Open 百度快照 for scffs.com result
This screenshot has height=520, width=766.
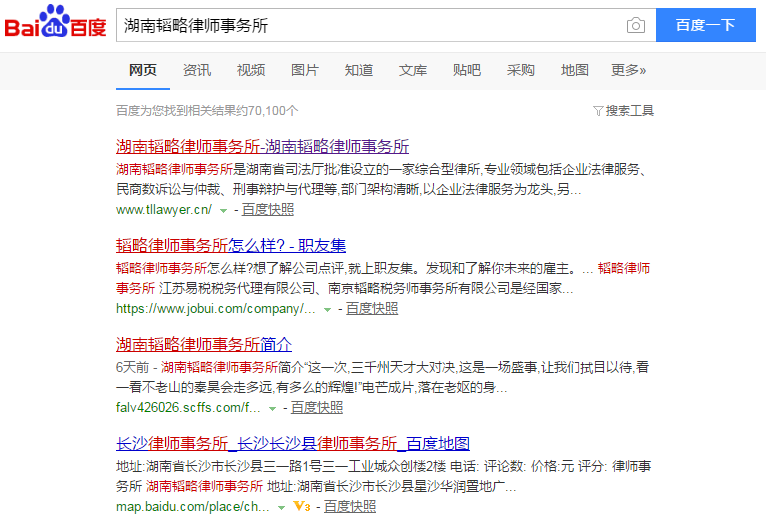[317, 408]
